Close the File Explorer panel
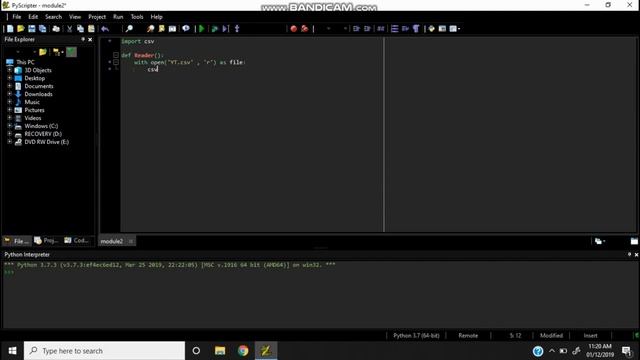640x360 pixels. click(x=90, y=40)
